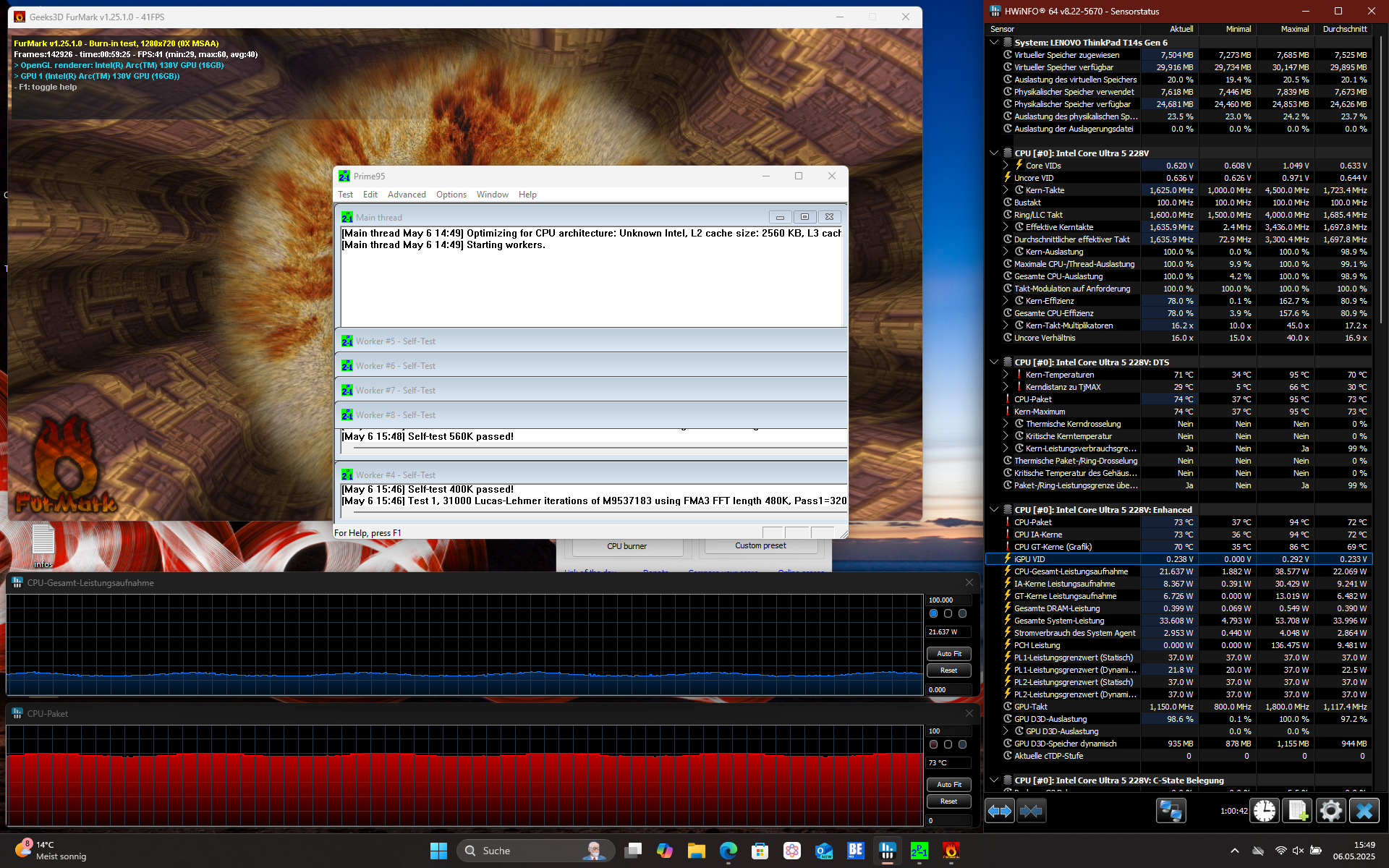Select the middle circle option in CPU-Paket graph
The image size is (1389, 868).
(x=948, y=744)
